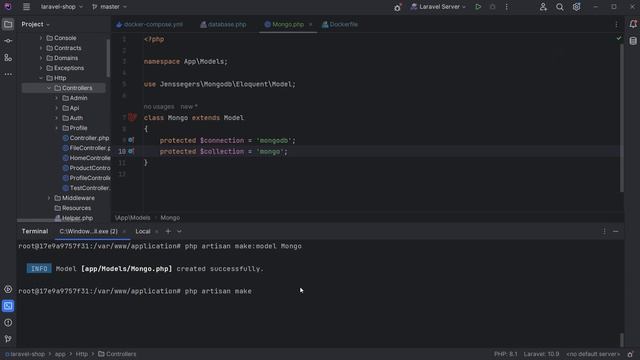Open more run actions menu
This screenshot has width=640, height=360.
click(507, 7)
